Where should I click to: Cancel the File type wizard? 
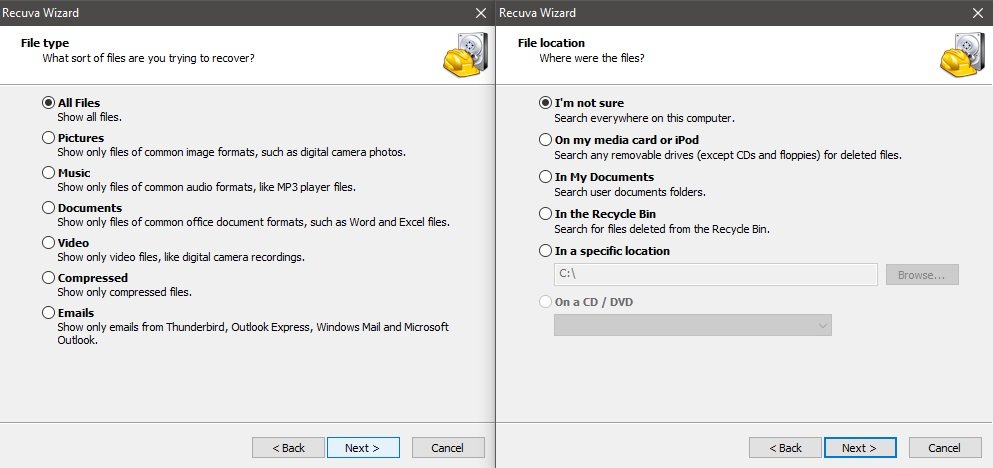coord(448,448)
